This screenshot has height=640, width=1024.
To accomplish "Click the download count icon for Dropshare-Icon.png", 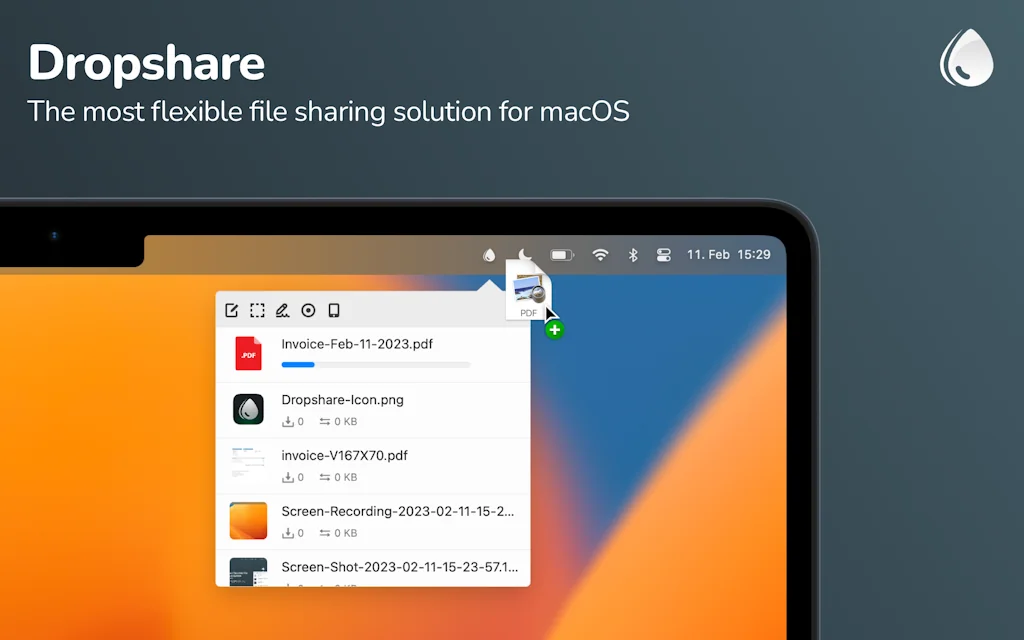I will [287, 421].
